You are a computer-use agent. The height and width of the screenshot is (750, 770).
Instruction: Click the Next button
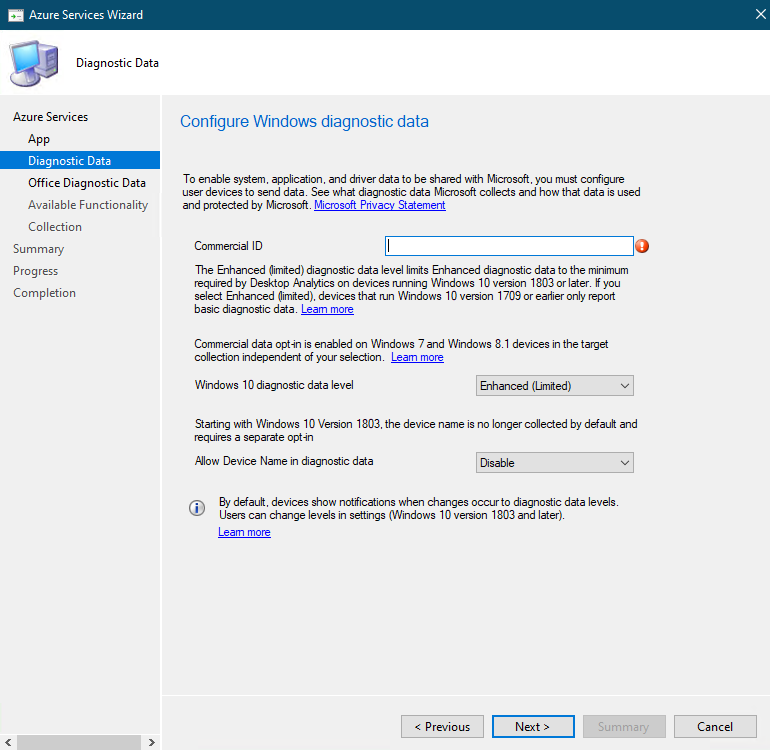point(533,726)
